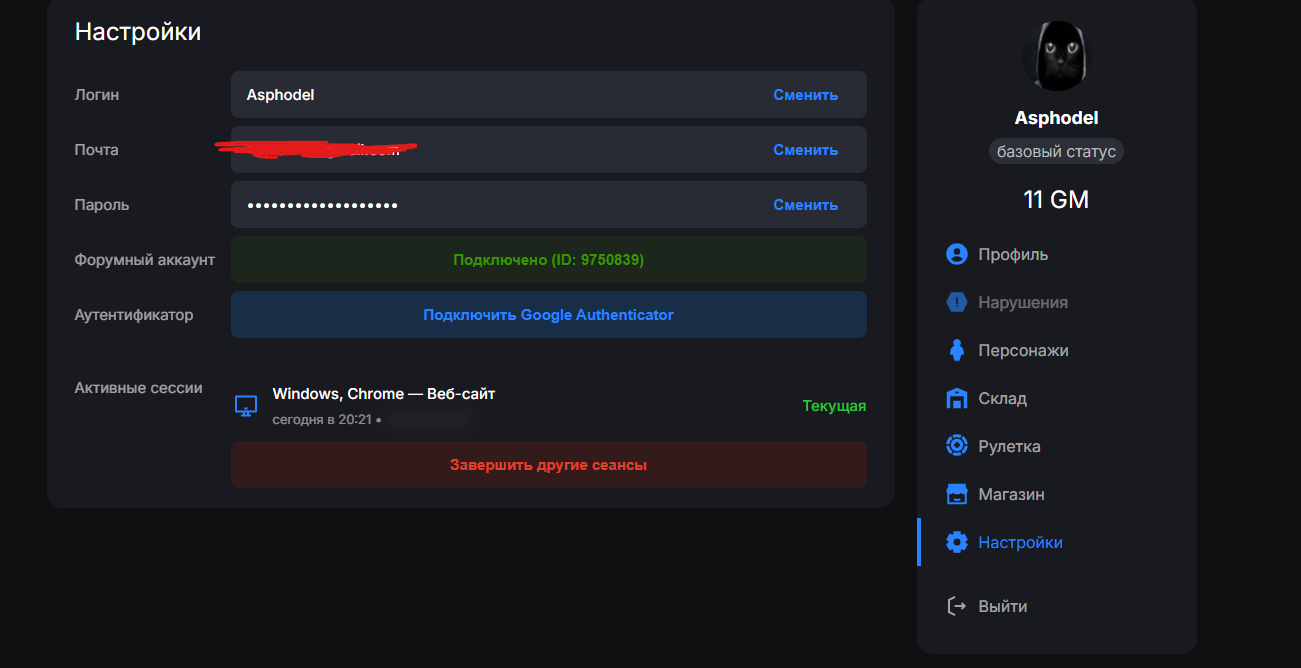Open the Профиль menu item
Viewport: 1301px width, 668px height.
point(1013,254)
